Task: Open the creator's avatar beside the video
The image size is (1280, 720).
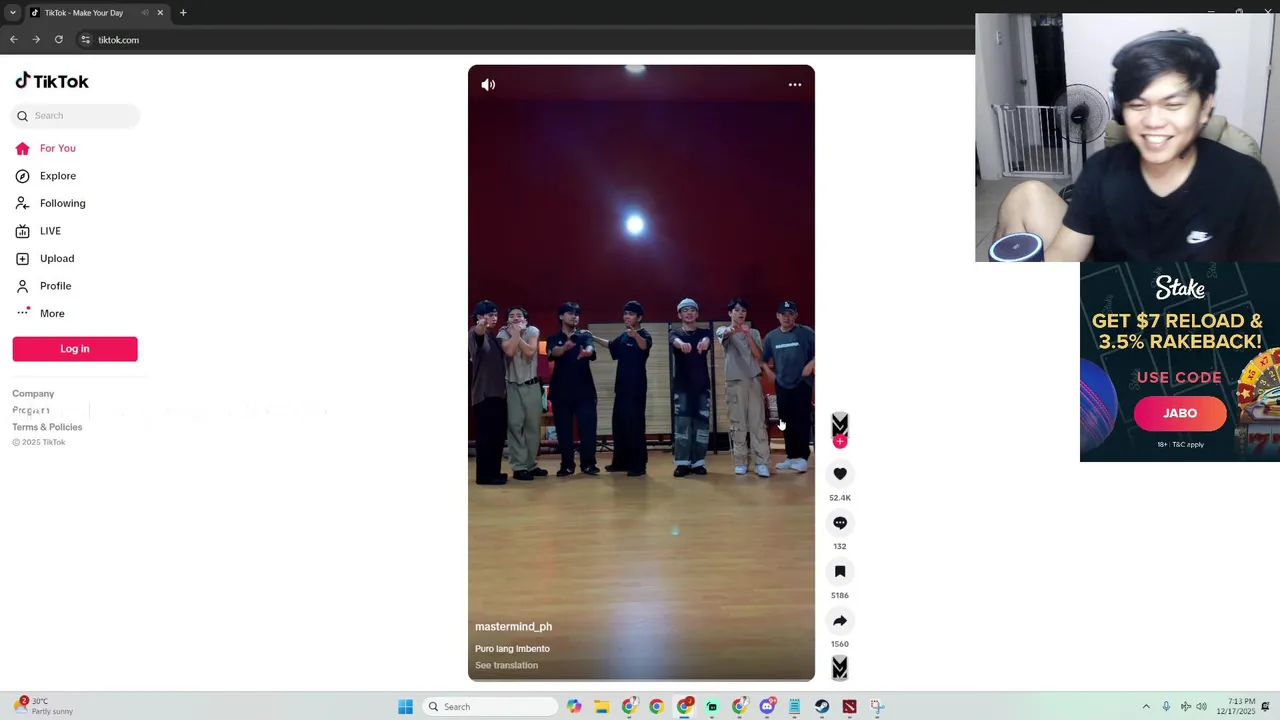Action: [x=840, y=424]
